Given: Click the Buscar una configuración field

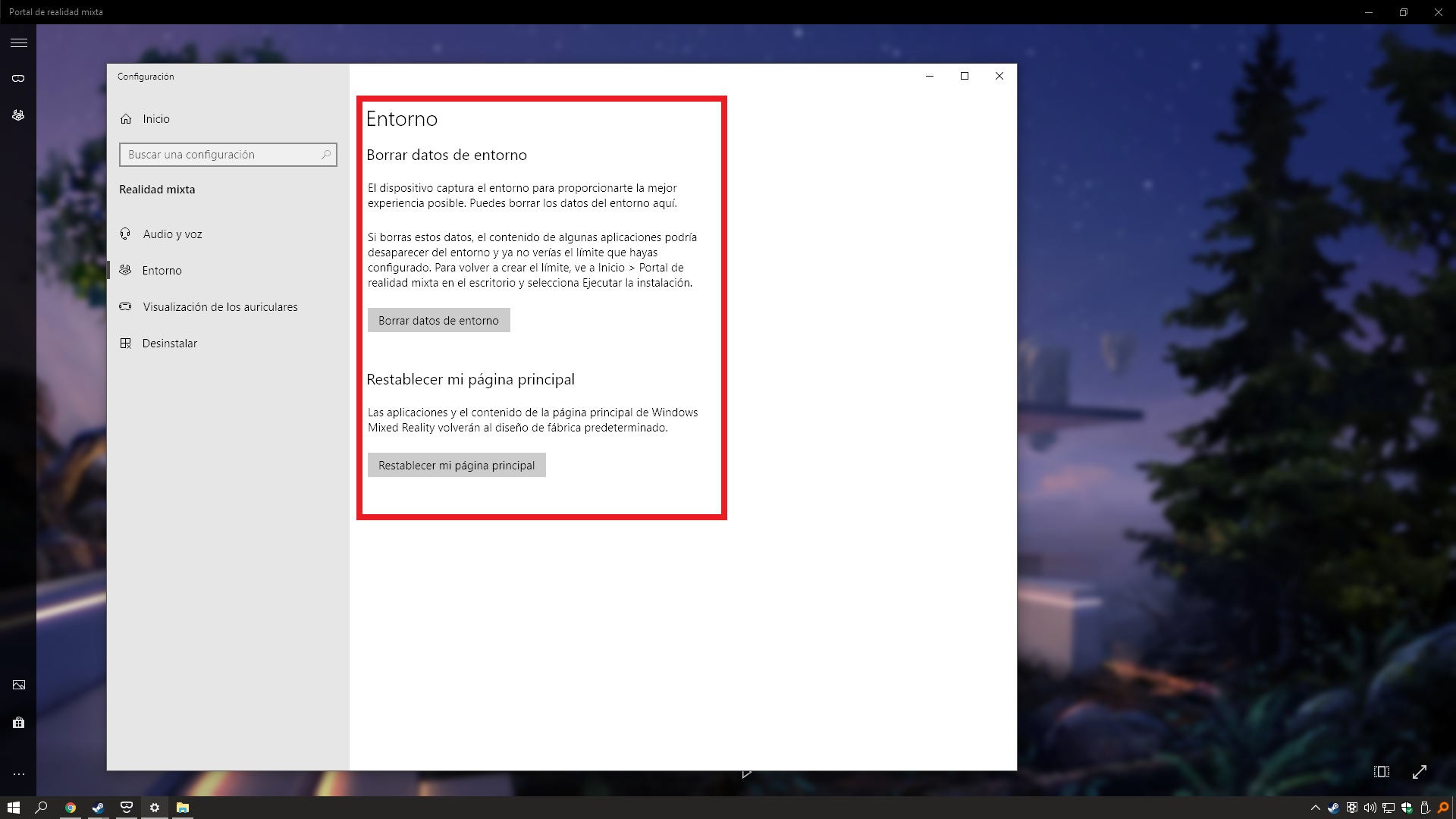Looking at the screenshot, I should [220, 155].
